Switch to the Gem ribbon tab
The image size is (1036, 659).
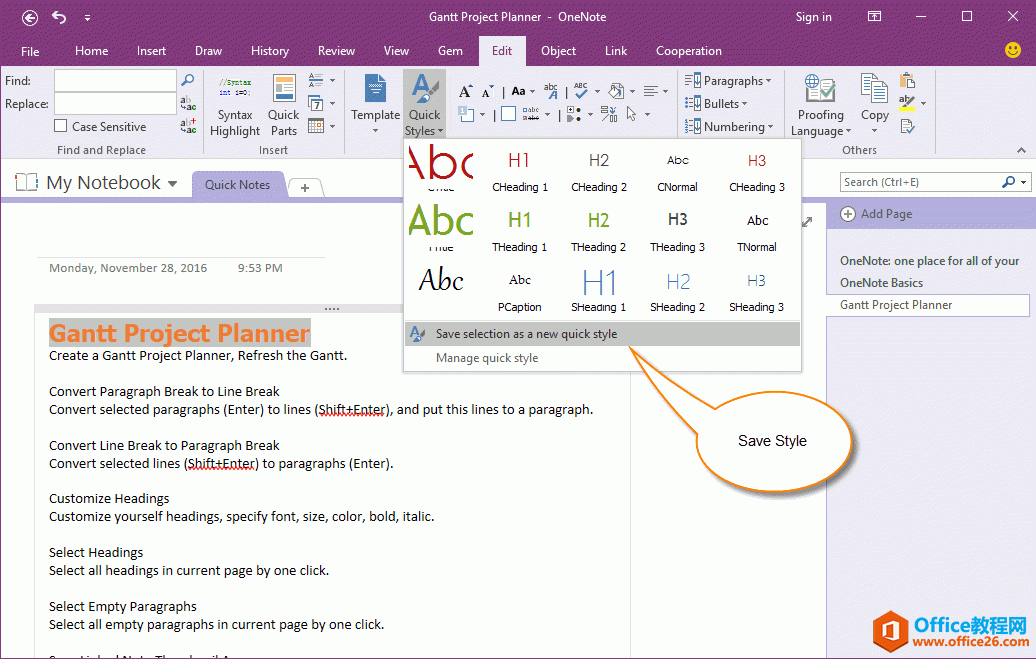point(450,51)
